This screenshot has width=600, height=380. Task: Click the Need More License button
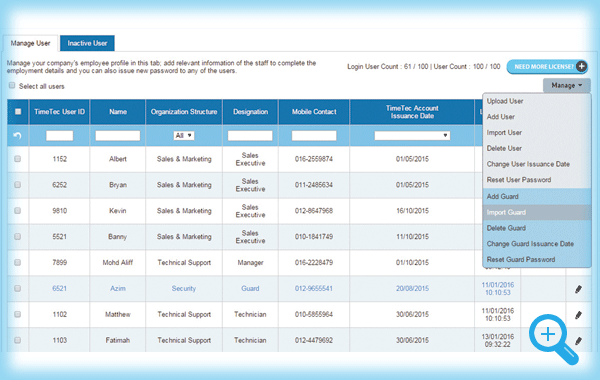click(x=547, y=67)
